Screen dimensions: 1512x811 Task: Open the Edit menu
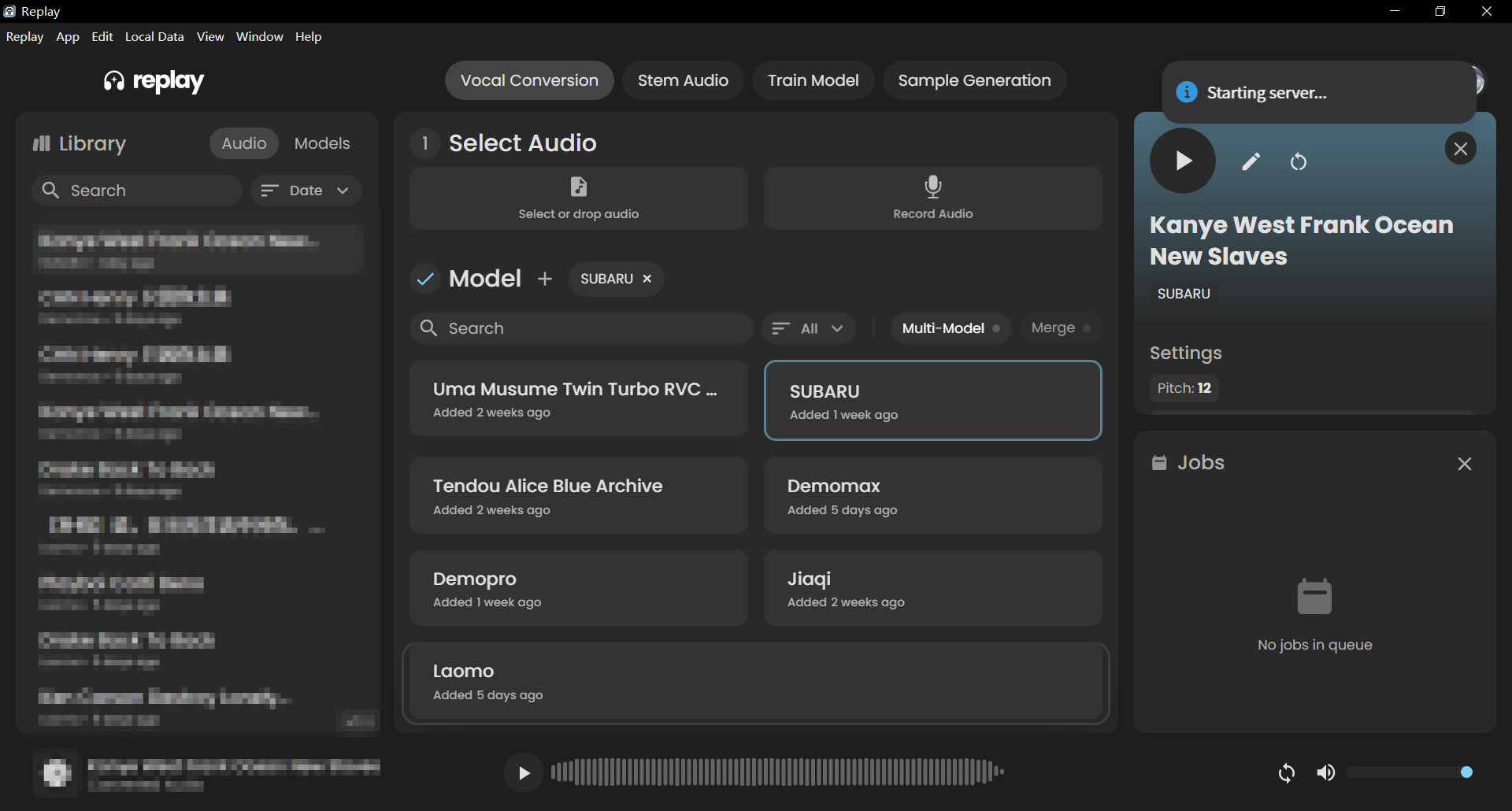(102, 37)
